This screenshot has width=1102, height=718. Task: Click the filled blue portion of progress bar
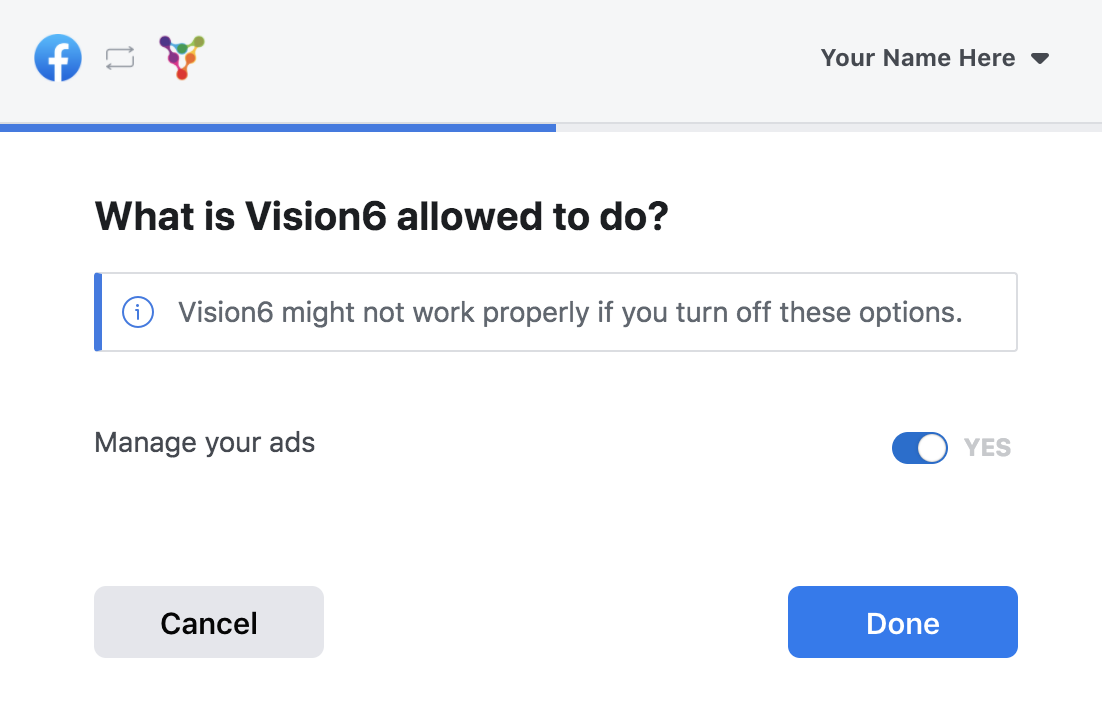coord(278,128)
